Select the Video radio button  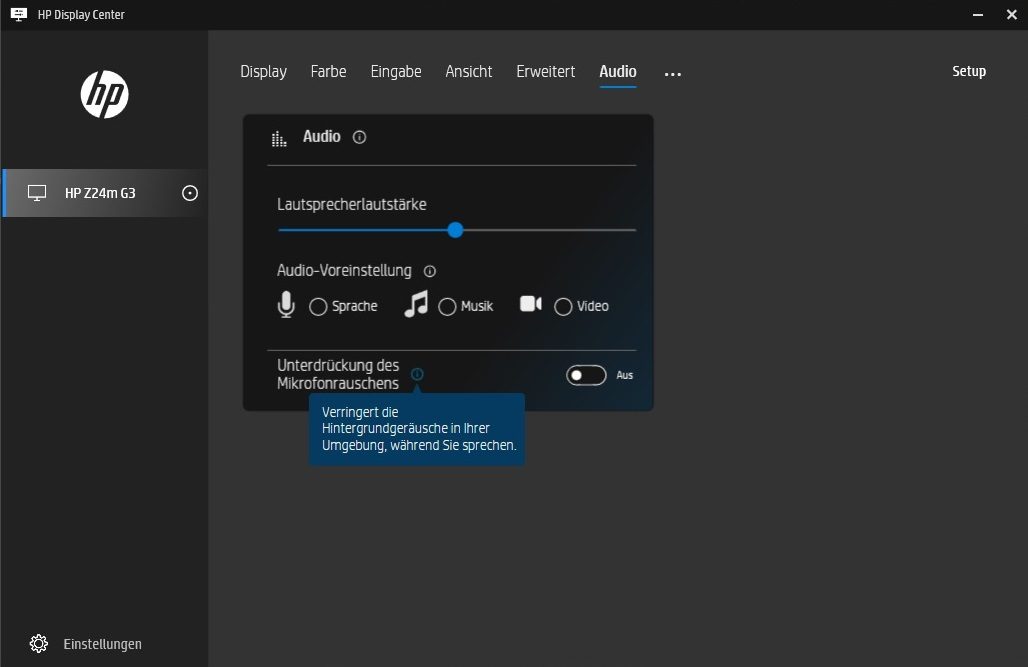pos(563,307)
